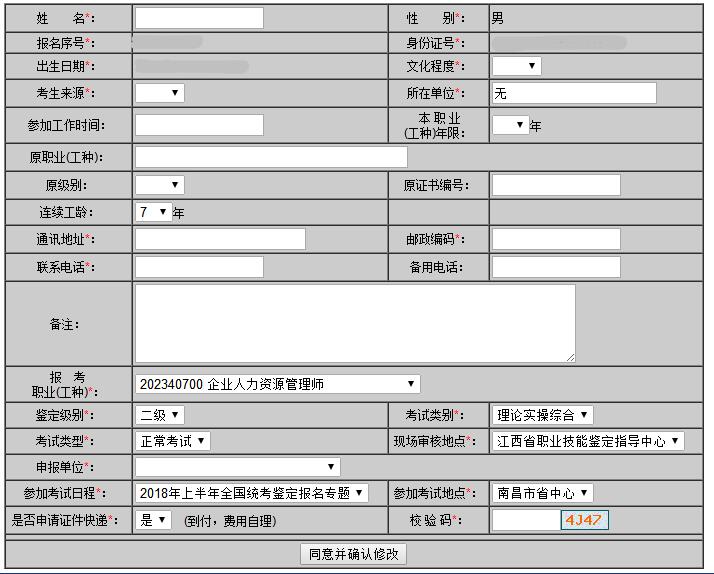Click the 备注 remarks text area
Screen dimensions: 714x574
[x=355, y=323]
